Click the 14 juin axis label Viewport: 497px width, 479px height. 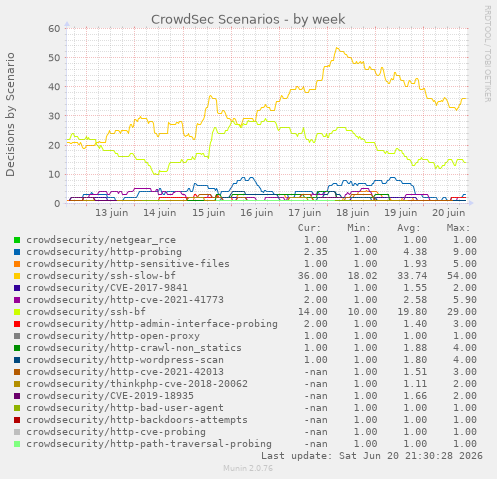(x=160, y=213)
